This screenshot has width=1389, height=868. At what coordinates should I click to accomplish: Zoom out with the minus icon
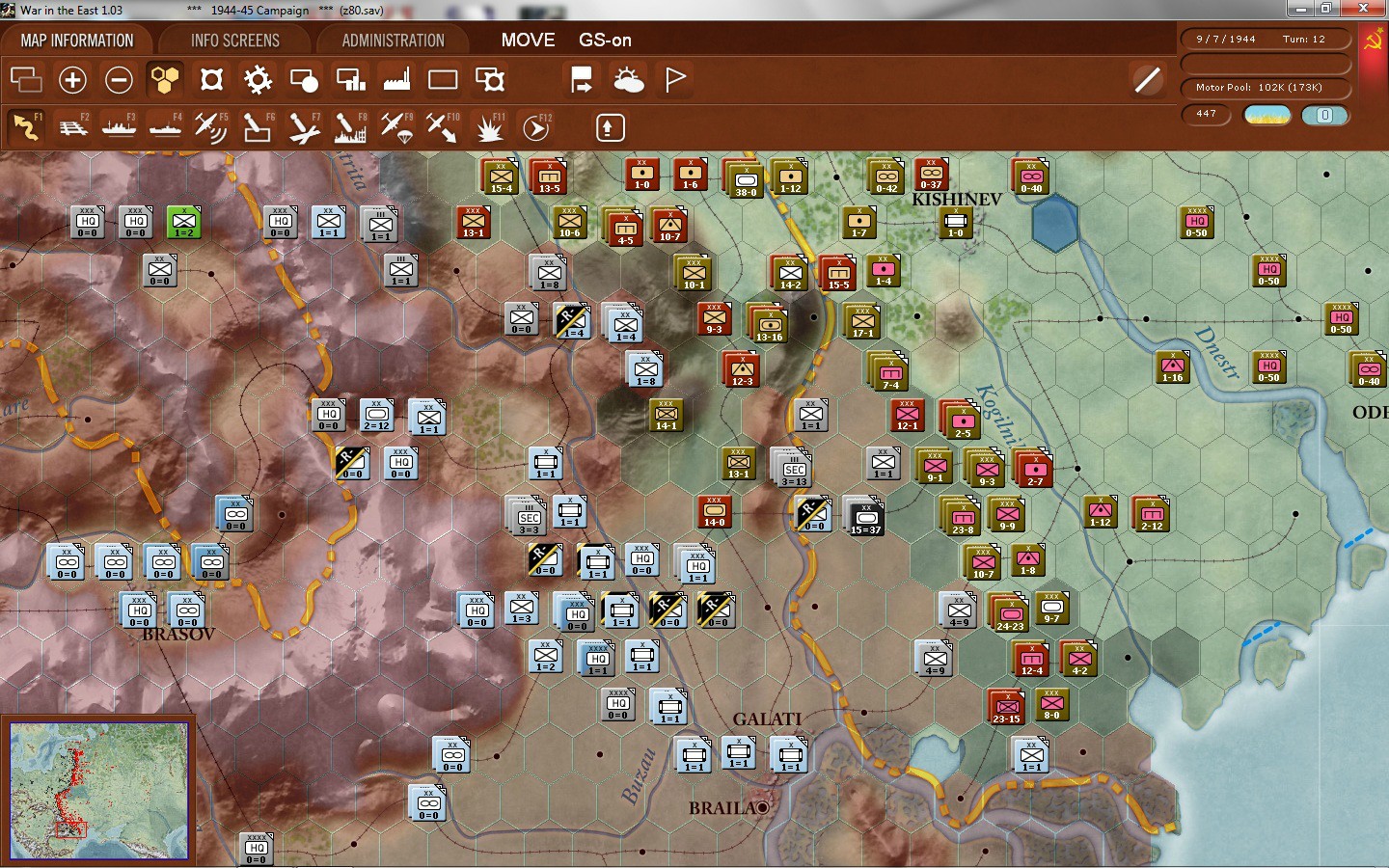click(x=119, y=80)
